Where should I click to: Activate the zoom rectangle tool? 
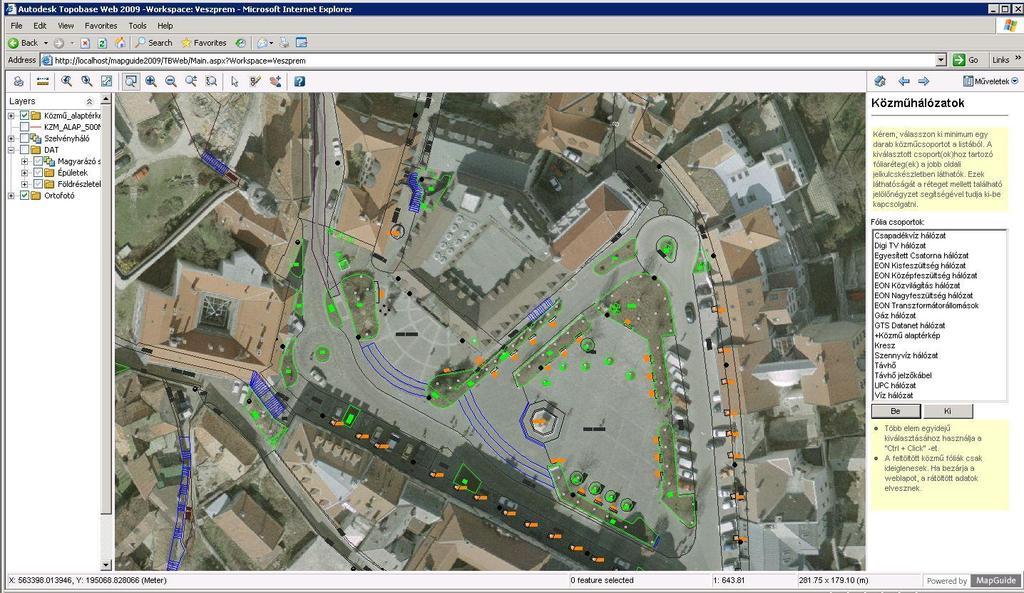coord(131,82)
